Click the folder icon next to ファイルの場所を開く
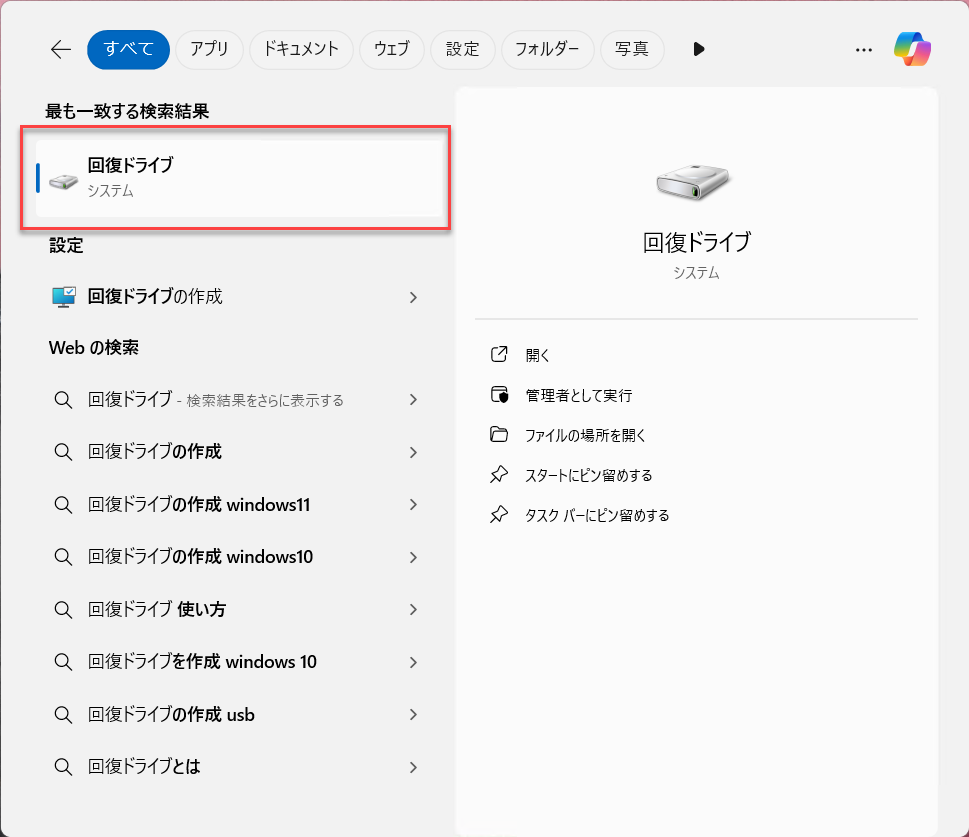 coord(499,435)
